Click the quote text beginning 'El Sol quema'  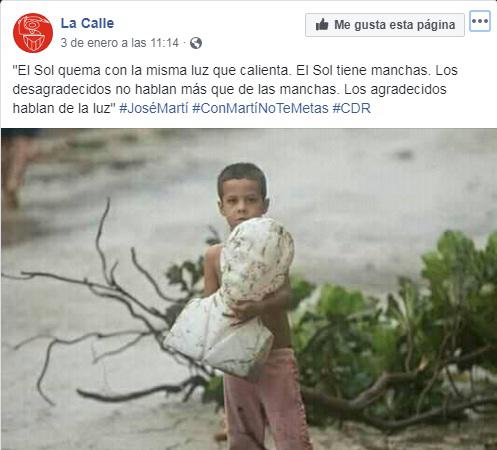click(x=235, y=89)
